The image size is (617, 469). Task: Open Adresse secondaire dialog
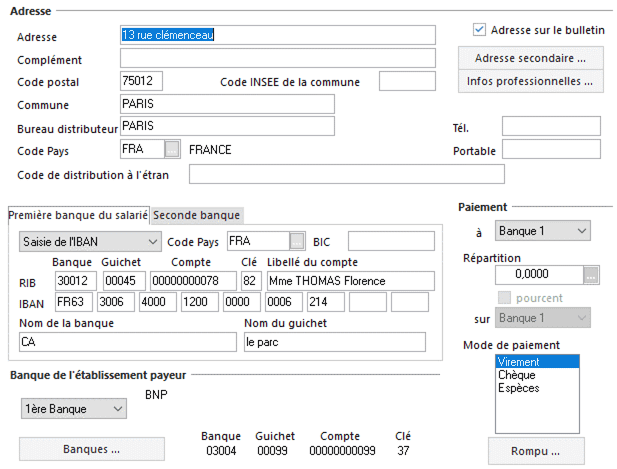coord(530,57)
